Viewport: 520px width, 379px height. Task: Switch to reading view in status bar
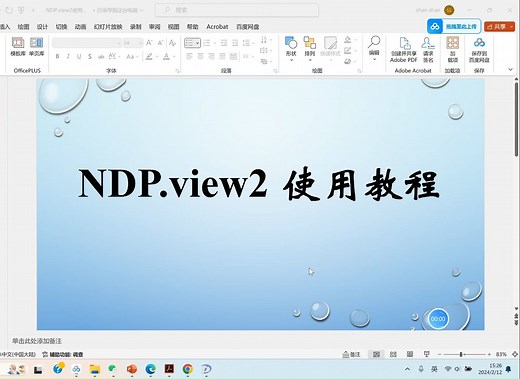click(410, 354)
